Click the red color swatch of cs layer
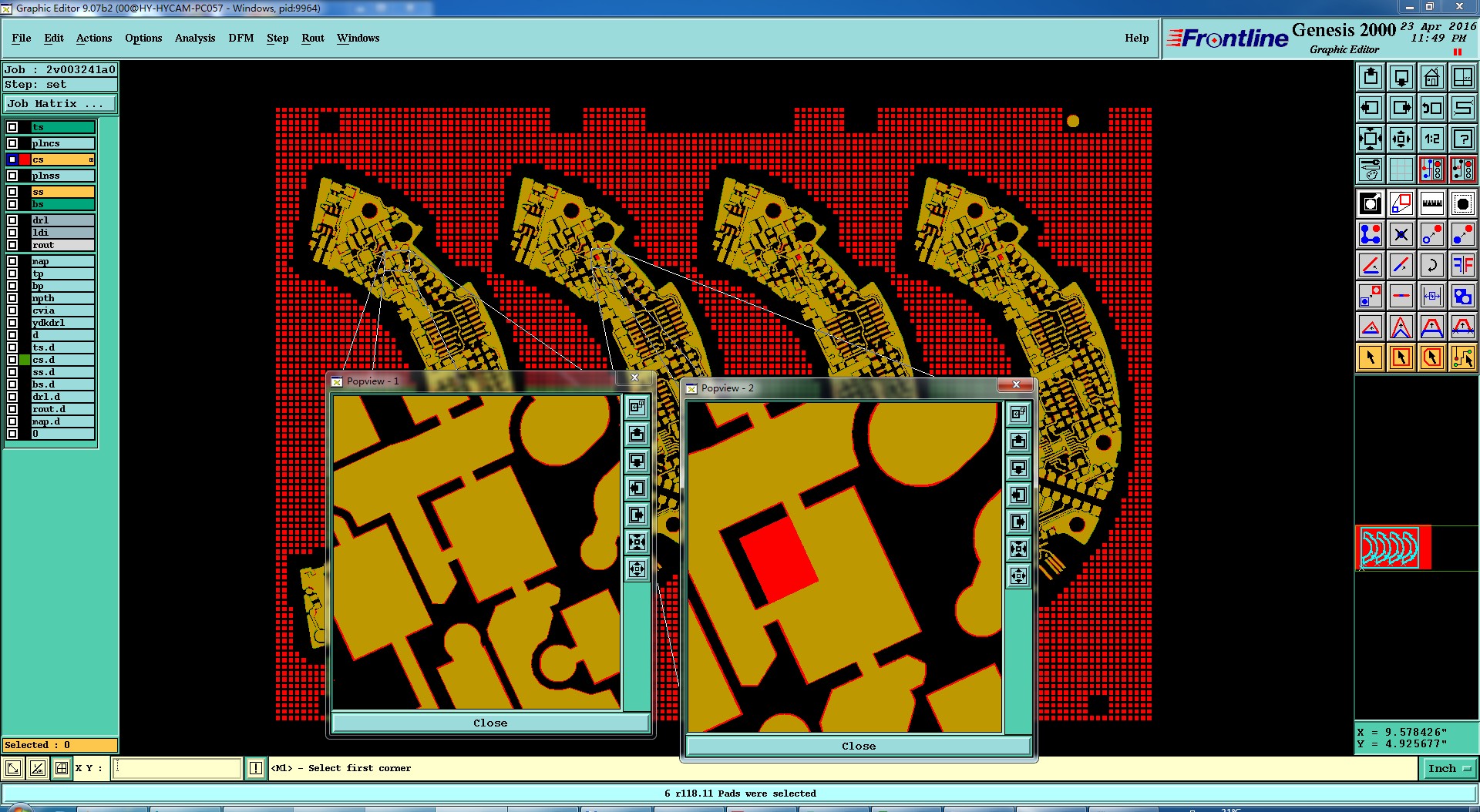Viewport: 1480px width, 812px height. pyautogui.click(x=25, y=159)
